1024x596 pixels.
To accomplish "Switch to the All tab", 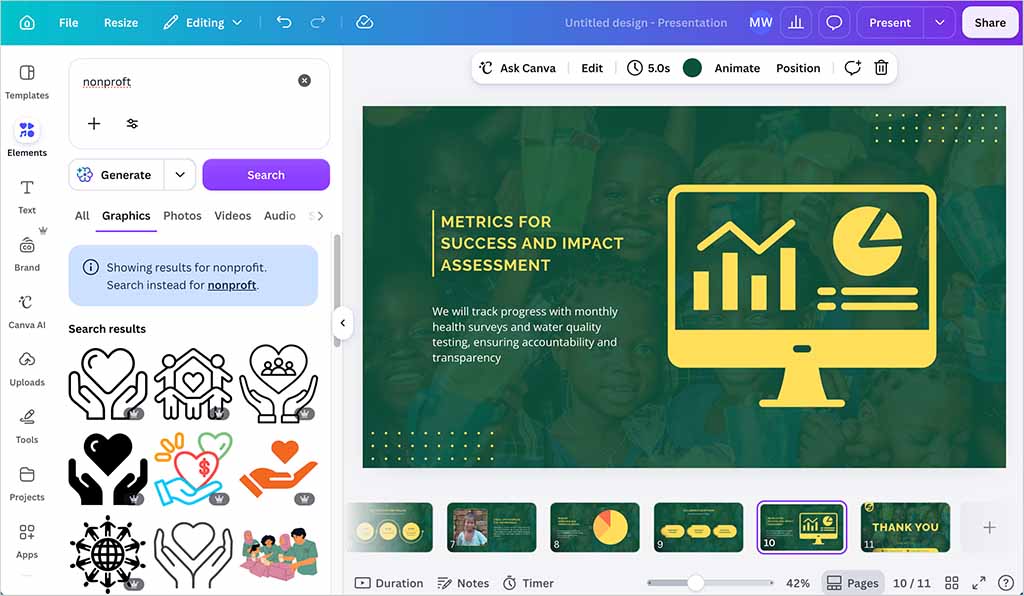I will click(x=82, y=216).
